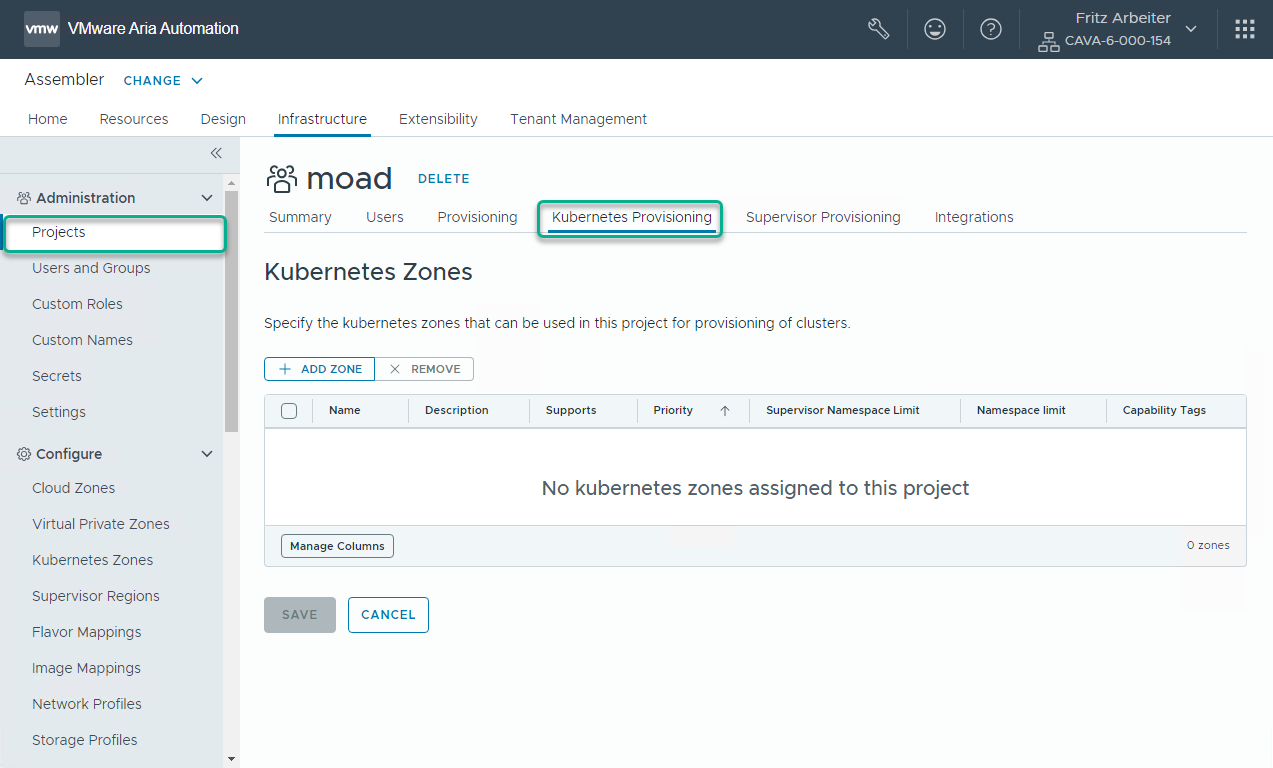Click the moad project group icon

pos(282,179)
